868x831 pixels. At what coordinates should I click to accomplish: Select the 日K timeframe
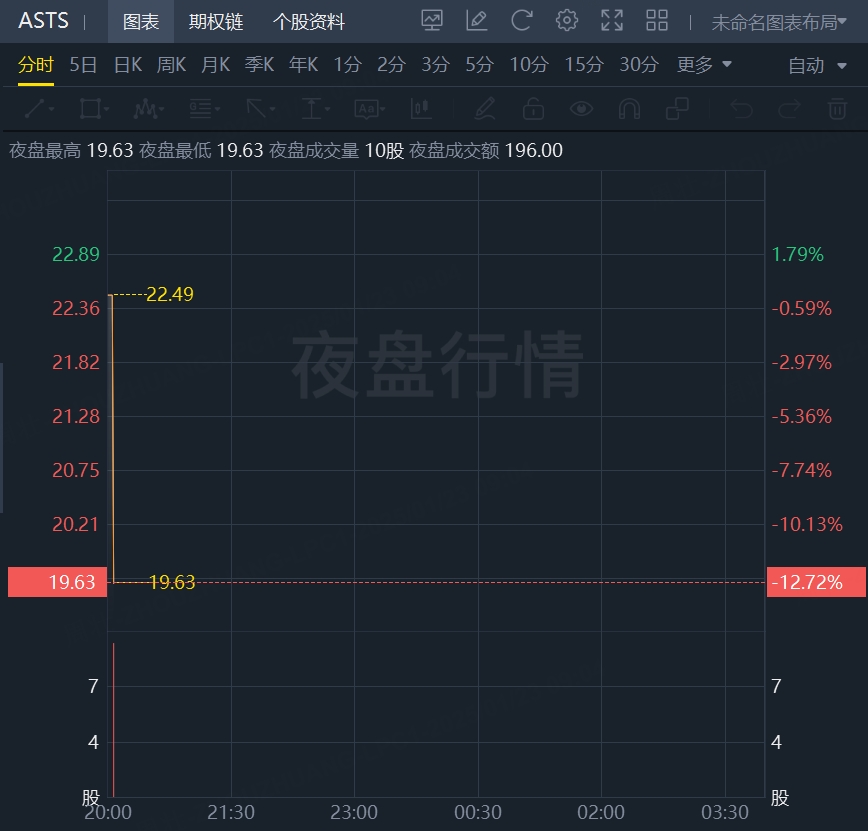(127, 65)
